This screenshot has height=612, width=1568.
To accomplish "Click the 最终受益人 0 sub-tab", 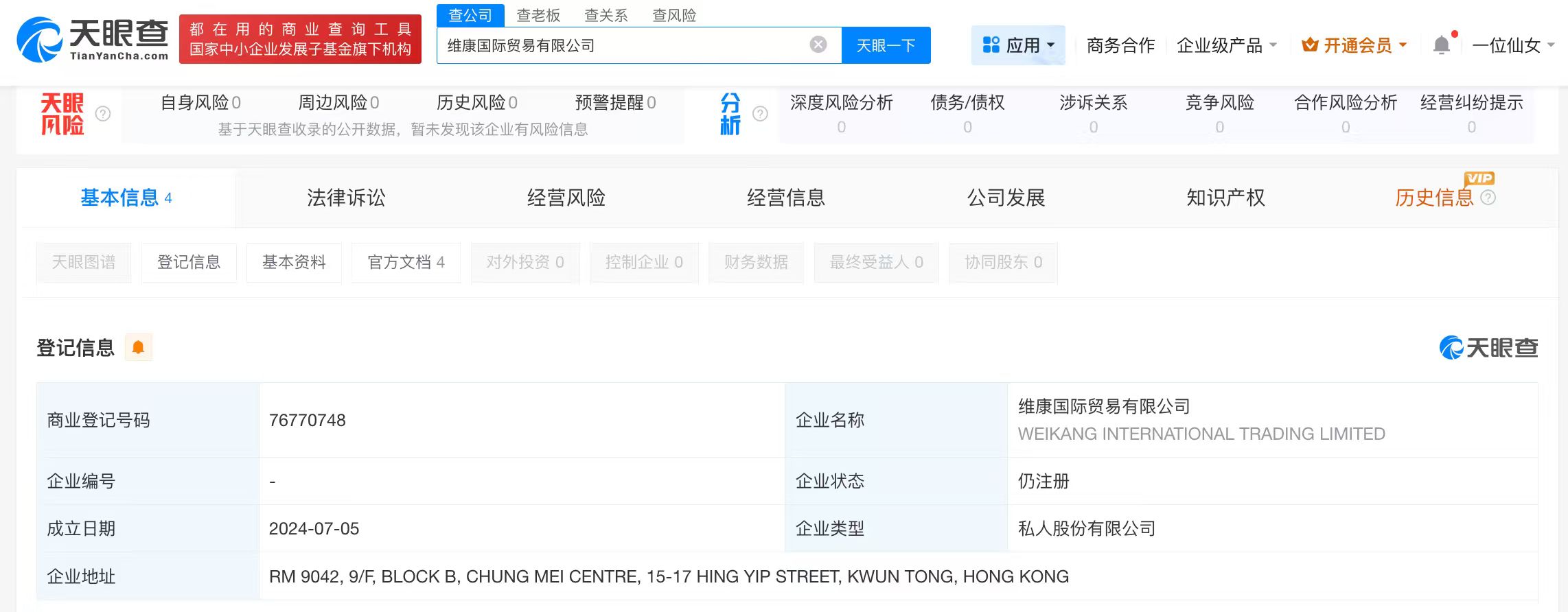I will 876,262.
